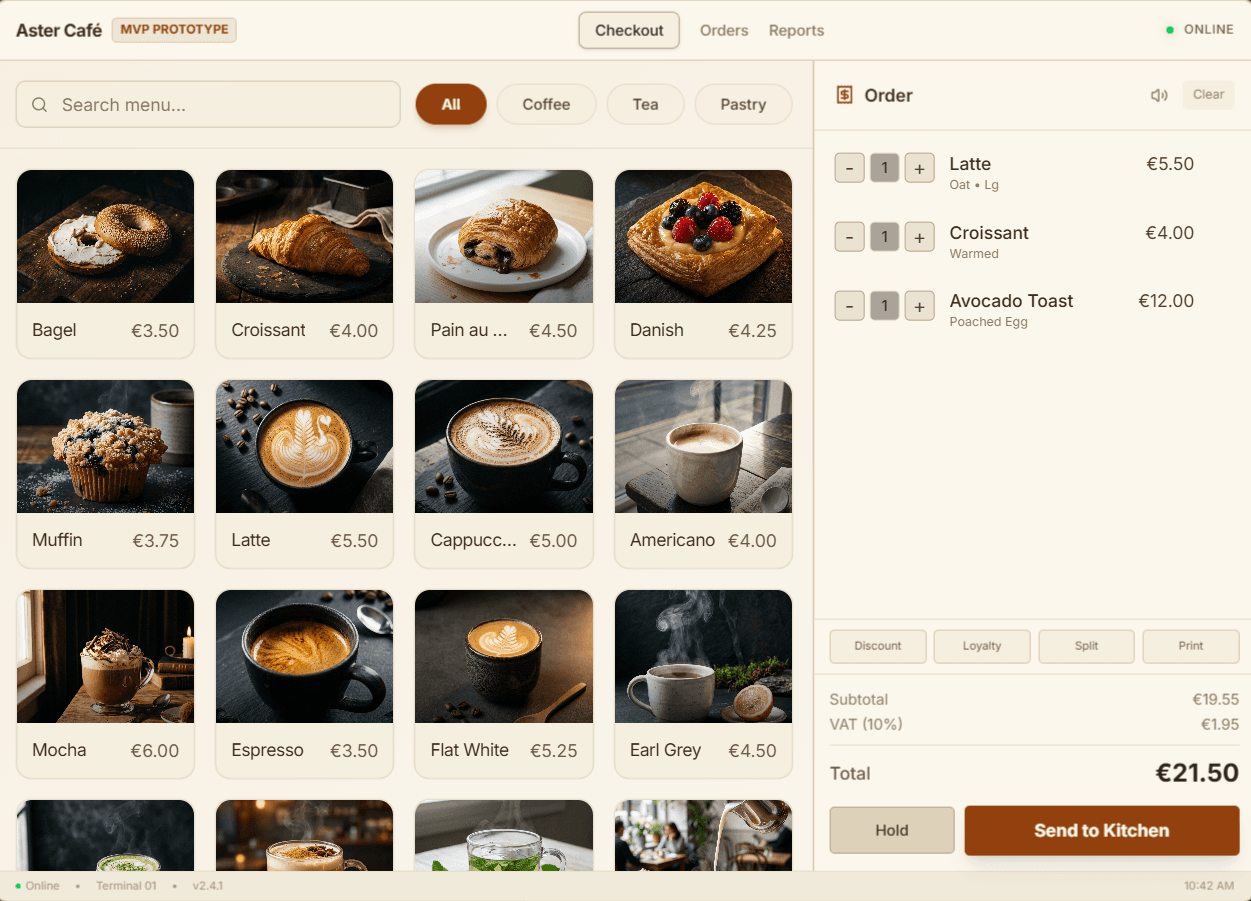
Task: Send the order to Kitchen
Action: pos(1102,830)
